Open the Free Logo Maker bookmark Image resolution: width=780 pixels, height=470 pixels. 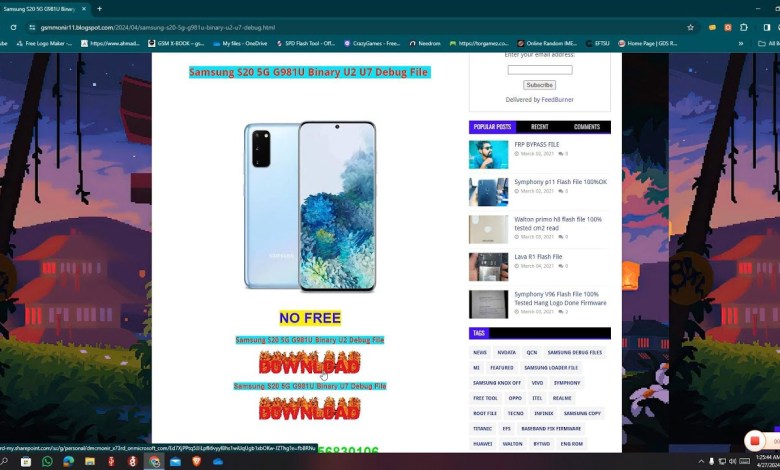[44, 43]
